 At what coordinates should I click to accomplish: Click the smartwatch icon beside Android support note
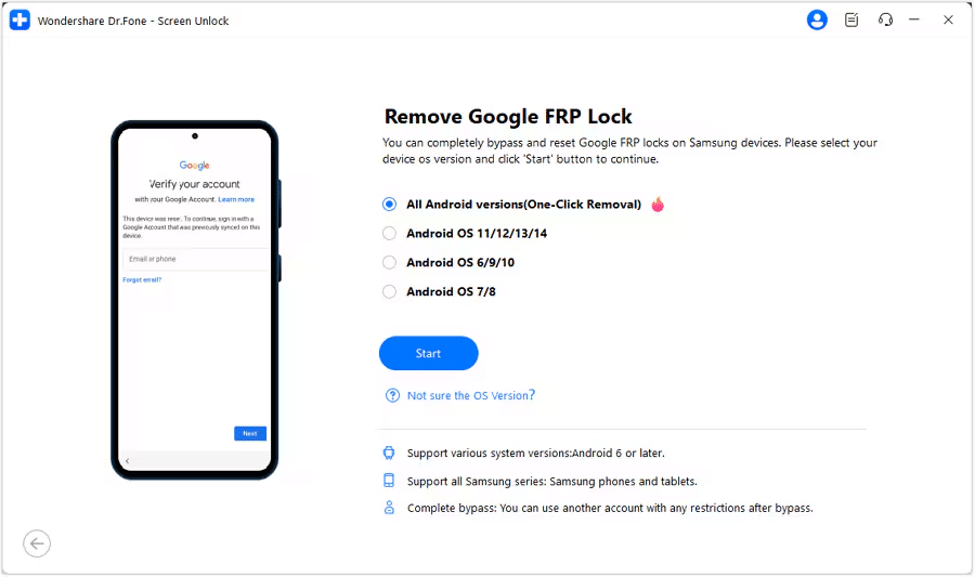(390, 452)
